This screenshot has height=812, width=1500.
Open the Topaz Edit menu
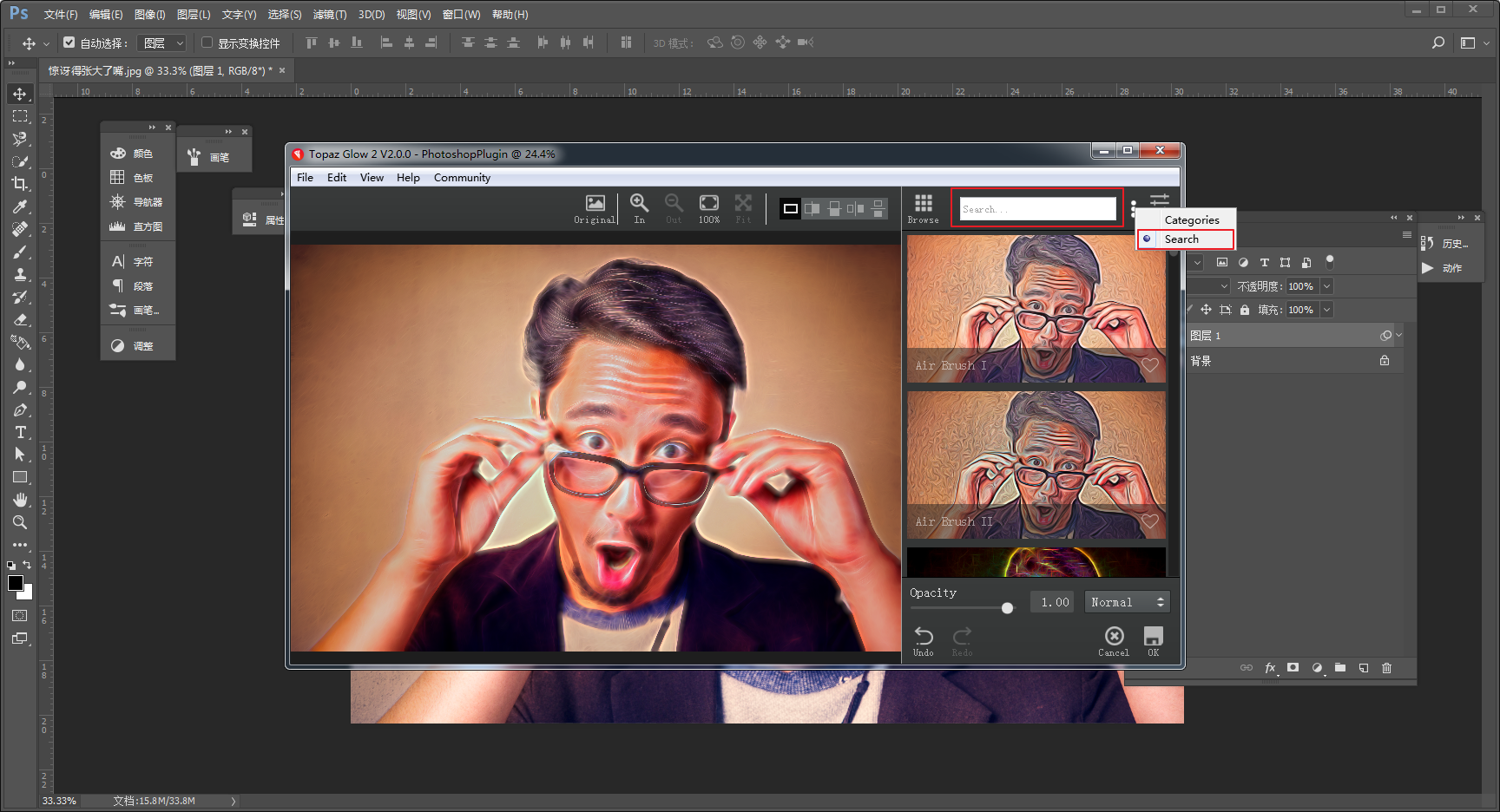(x=337, y=177)
